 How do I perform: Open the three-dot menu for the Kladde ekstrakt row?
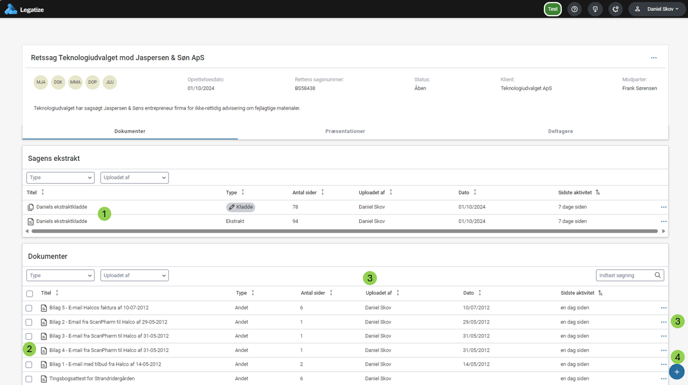663,207
